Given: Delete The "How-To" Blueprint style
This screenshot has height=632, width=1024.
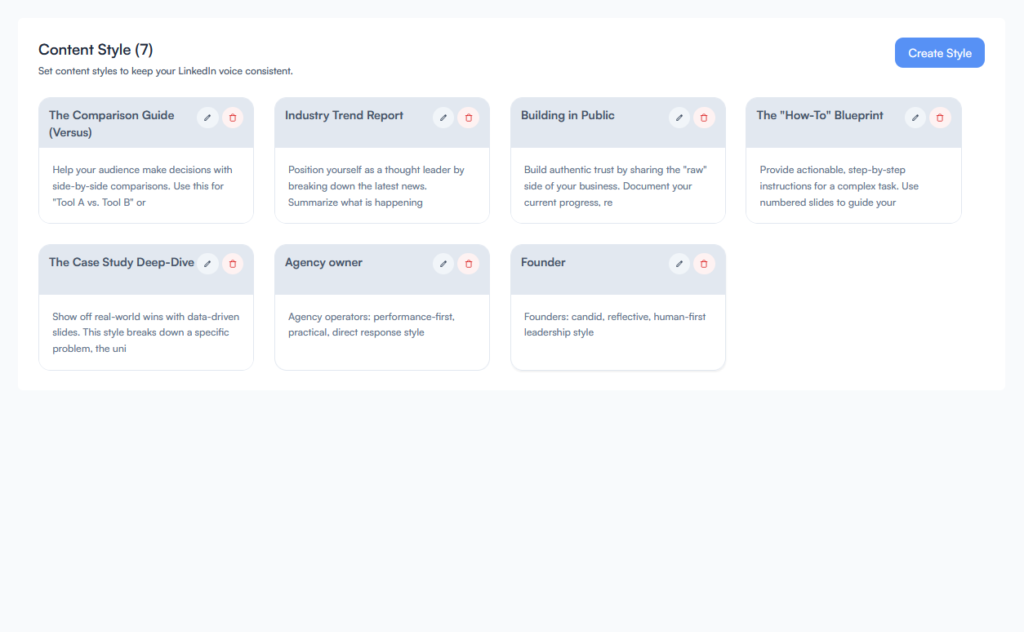Looking at the screenshot, I should click(940, 117).
